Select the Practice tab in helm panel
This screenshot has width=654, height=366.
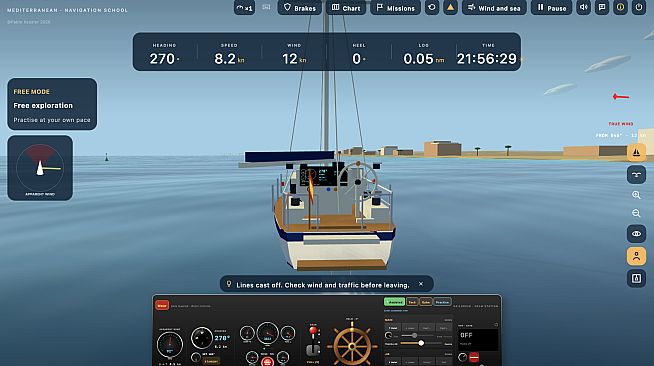click(x=442, y=302)
